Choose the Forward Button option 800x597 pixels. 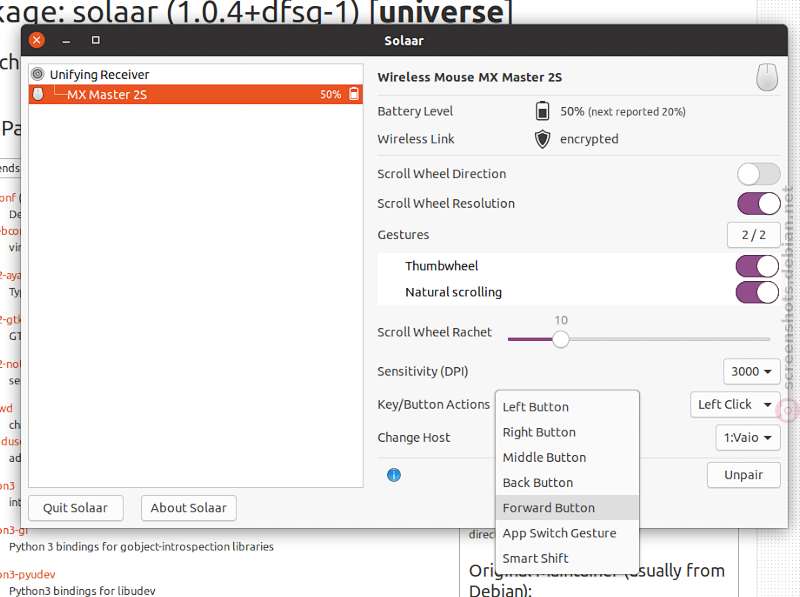(567, 508)
